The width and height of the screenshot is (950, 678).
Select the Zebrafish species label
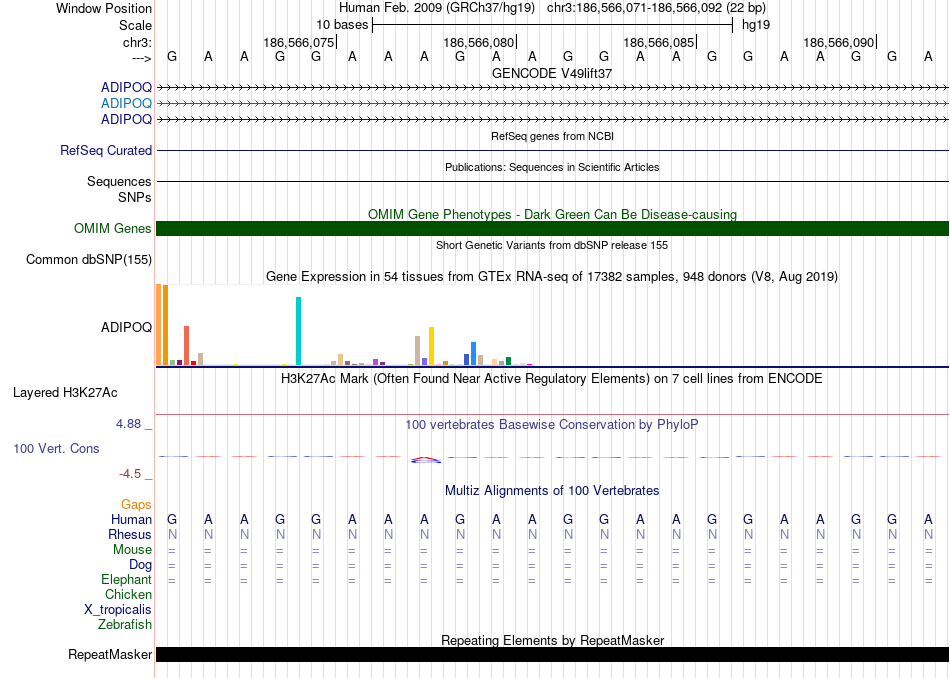click(125, 624)
